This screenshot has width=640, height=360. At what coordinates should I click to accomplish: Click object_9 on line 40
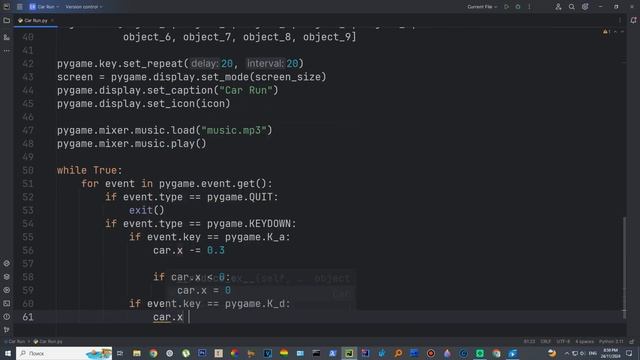pyautogui.click(x=327, y=37)
